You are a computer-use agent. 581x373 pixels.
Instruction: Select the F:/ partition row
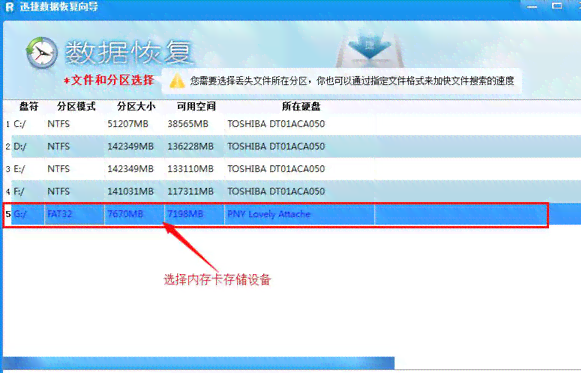coord(292,192)
